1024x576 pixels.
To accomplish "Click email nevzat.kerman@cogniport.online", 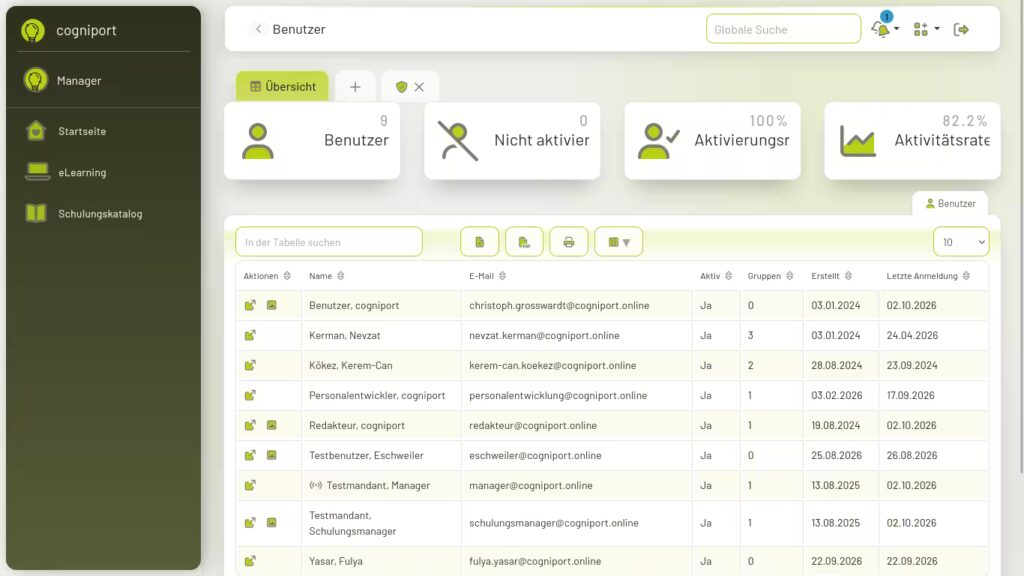I will tap(544, 335).
